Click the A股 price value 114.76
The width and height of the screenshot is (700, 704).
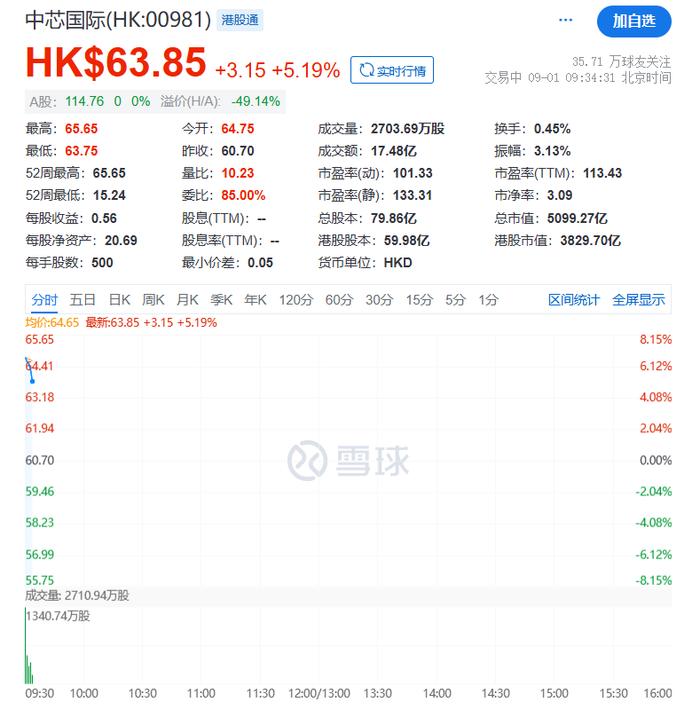84,101
